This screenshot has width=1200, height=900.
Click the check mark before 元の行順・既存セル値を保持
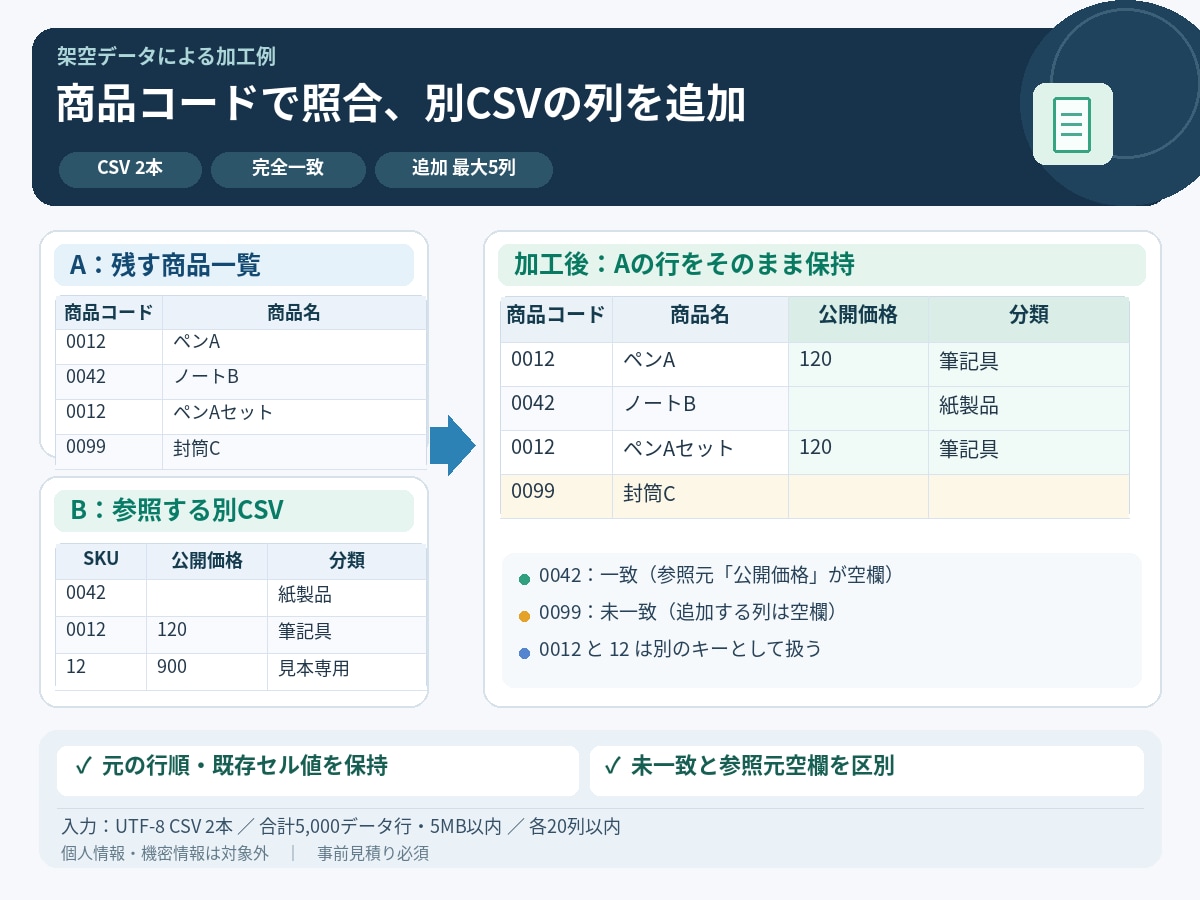[84, 767]
